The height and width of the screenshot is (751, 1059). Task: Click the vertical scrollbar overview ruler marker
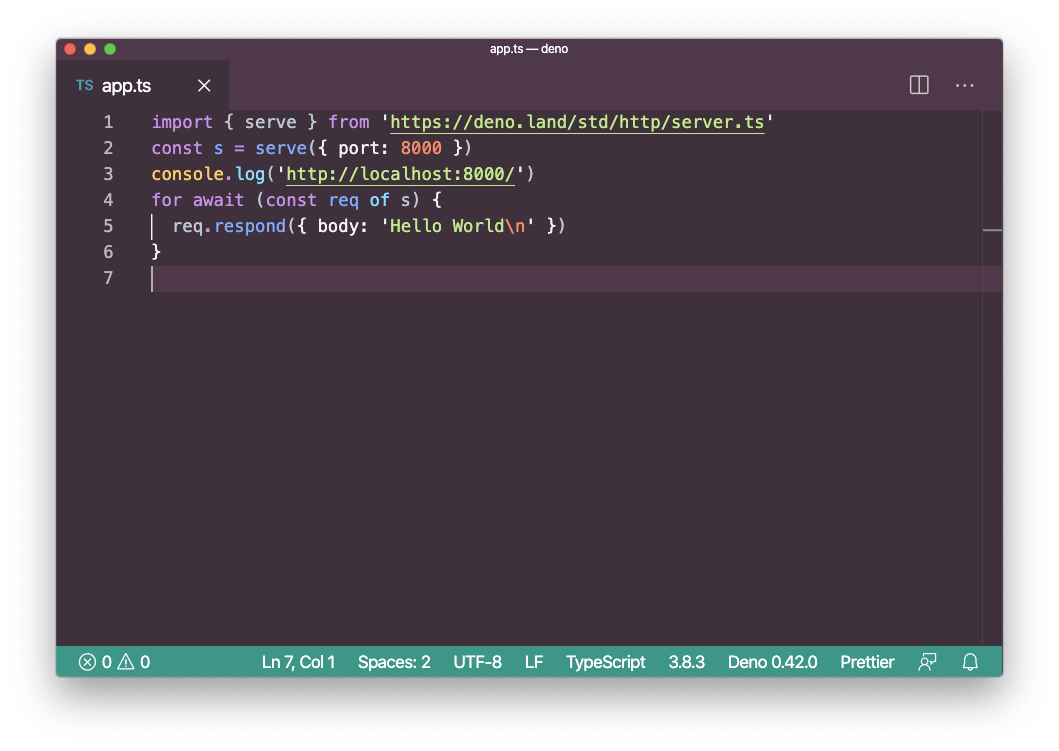tap(992, 230)
